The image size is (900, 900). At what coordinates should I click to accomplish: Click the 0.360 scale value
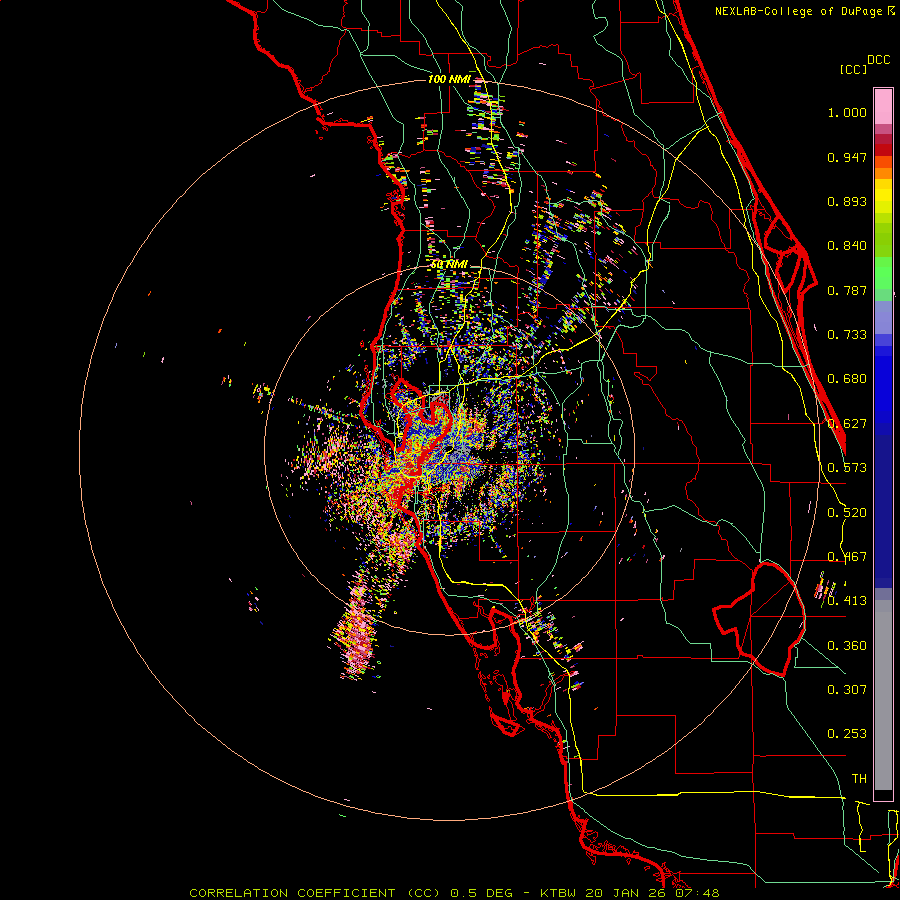847,646
